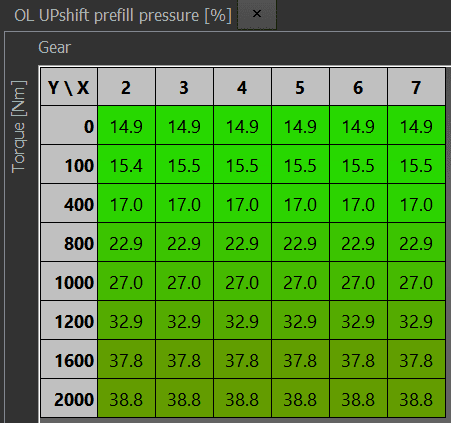
Task: Select the OL UPshift prefill pressure tab
Action: pyautogui.click(x=123, y=15)
